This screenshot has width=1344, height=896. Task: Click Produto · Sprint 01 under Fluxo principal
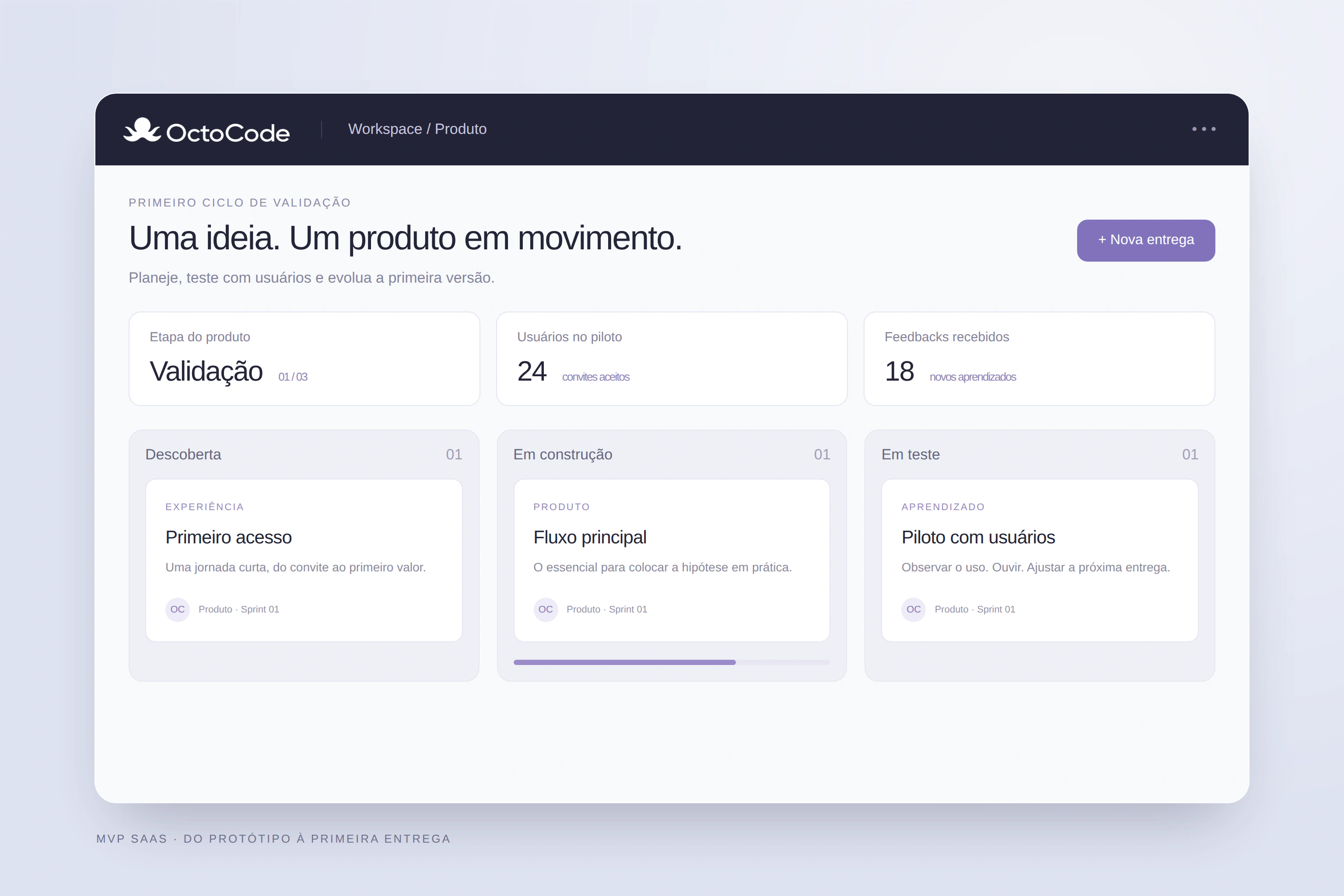(x=607, y=609)
